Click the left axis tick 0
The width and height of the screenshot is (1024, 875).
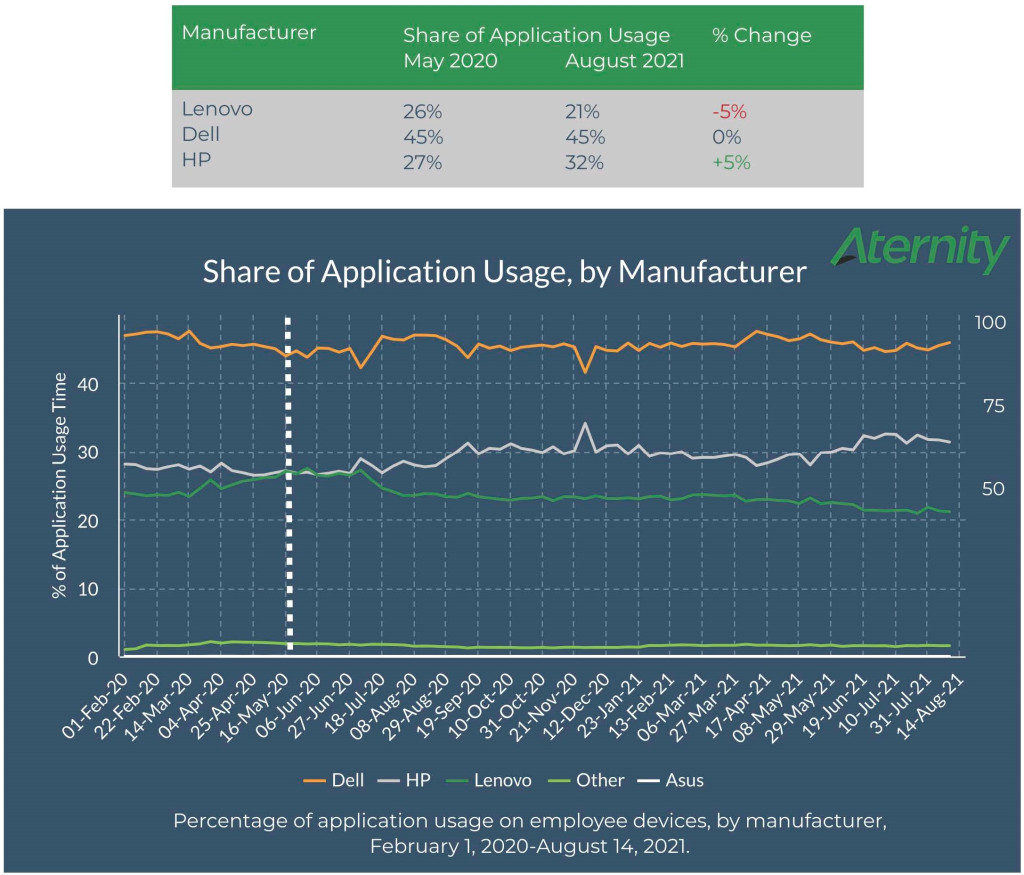[93, 658]
